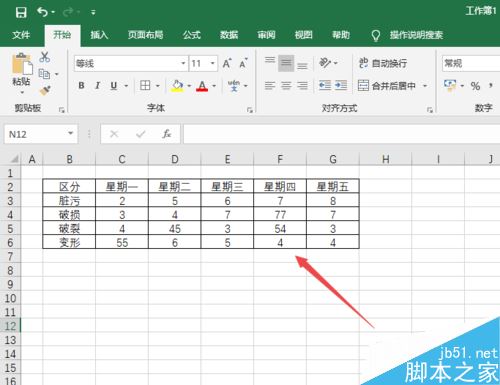The height and width of the screenshot is (385, 500).
Task: Click the Percent Style icon
Action: (475, 86)
